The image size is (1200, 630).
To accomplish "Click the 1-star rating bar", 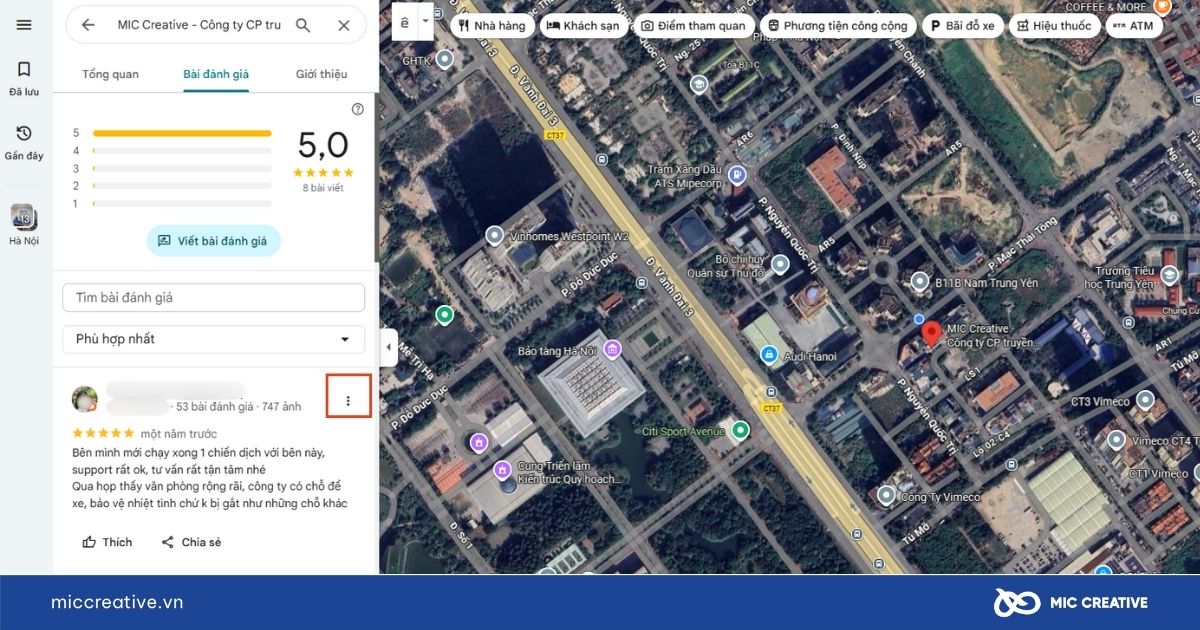I will click(182, 204).
